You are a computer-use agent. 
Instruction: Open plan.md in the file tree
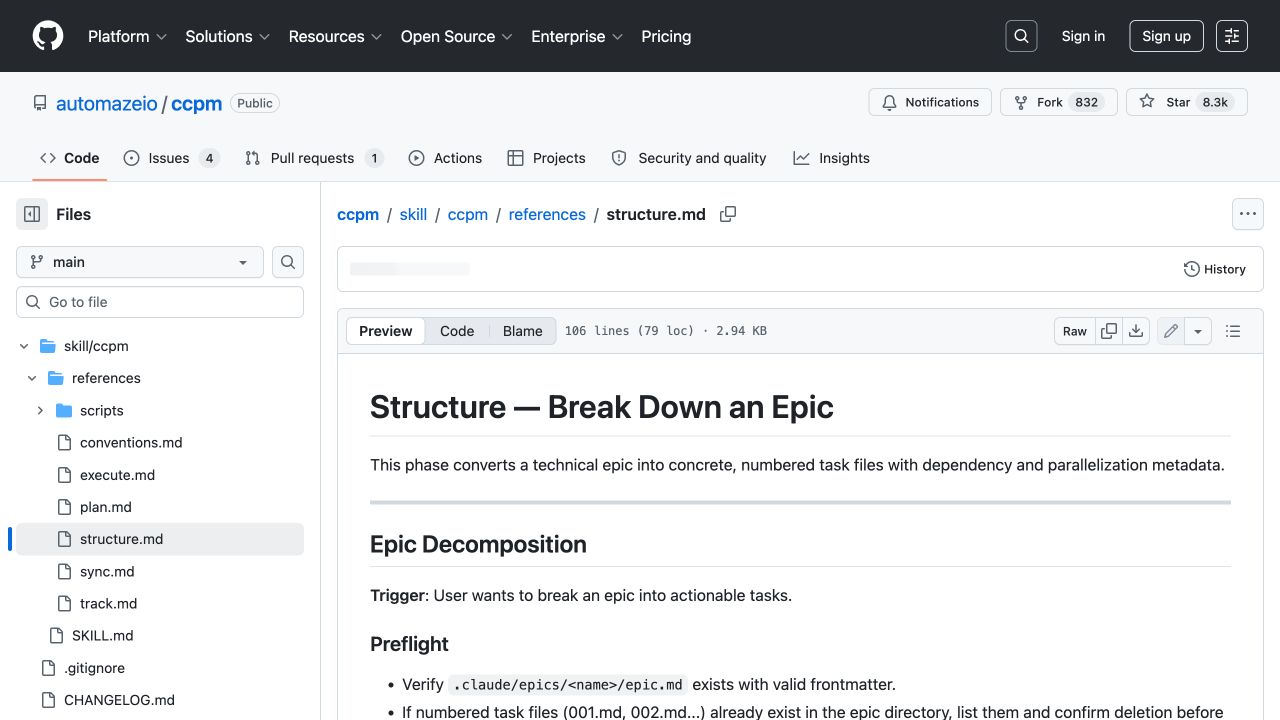[x=106, y=507]
